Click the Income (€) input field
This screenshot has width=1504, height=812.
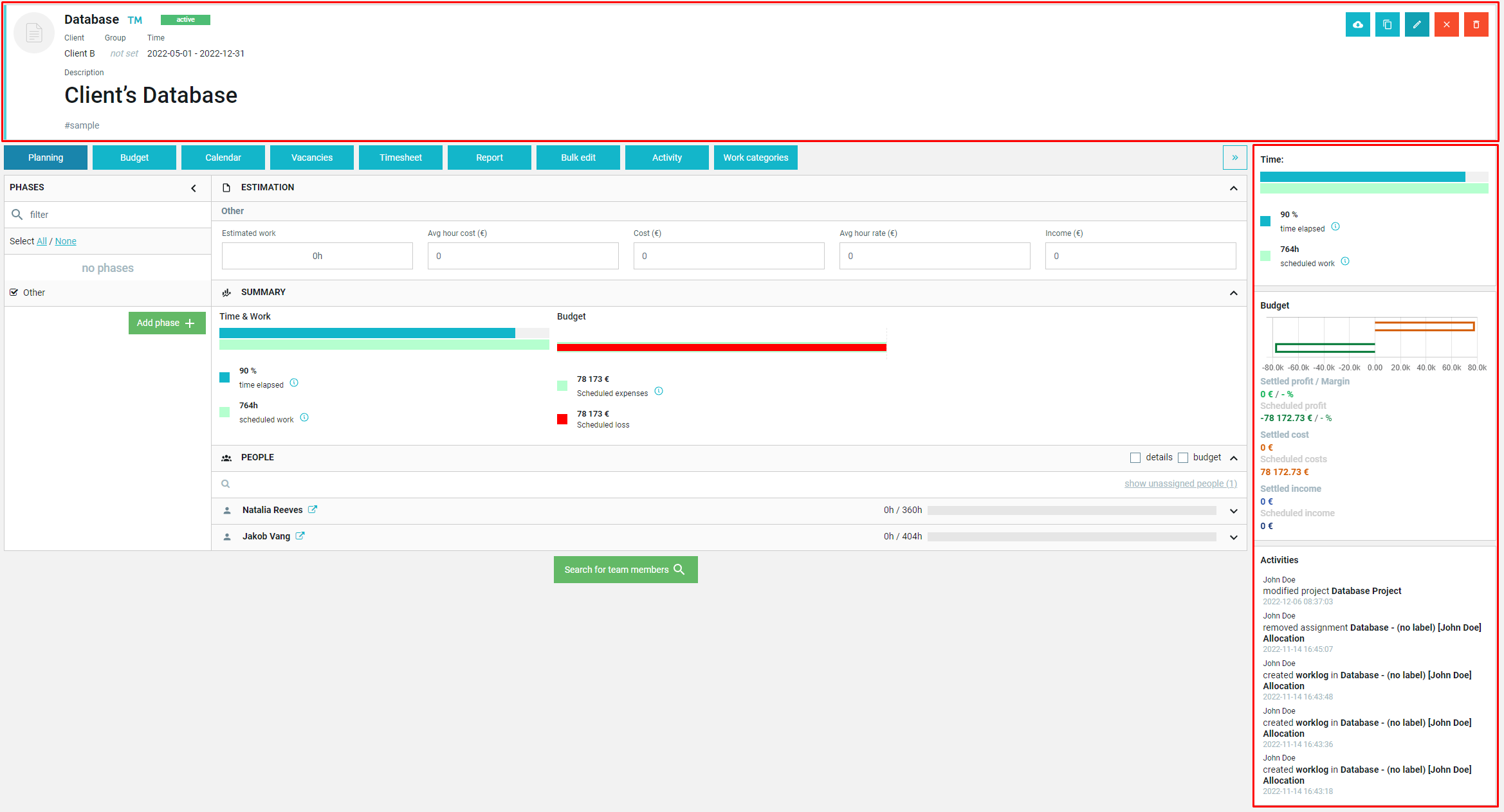tap(1141, 256)
